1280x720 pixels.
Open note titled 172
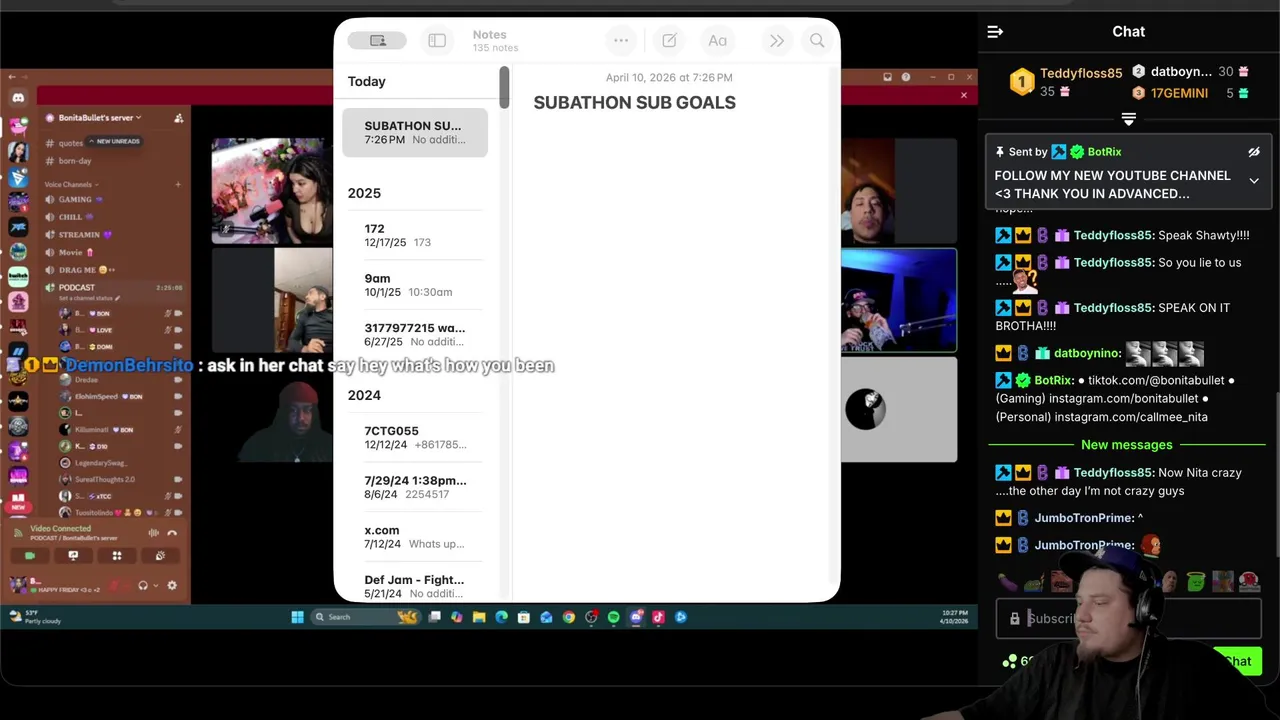coord(415,235)
